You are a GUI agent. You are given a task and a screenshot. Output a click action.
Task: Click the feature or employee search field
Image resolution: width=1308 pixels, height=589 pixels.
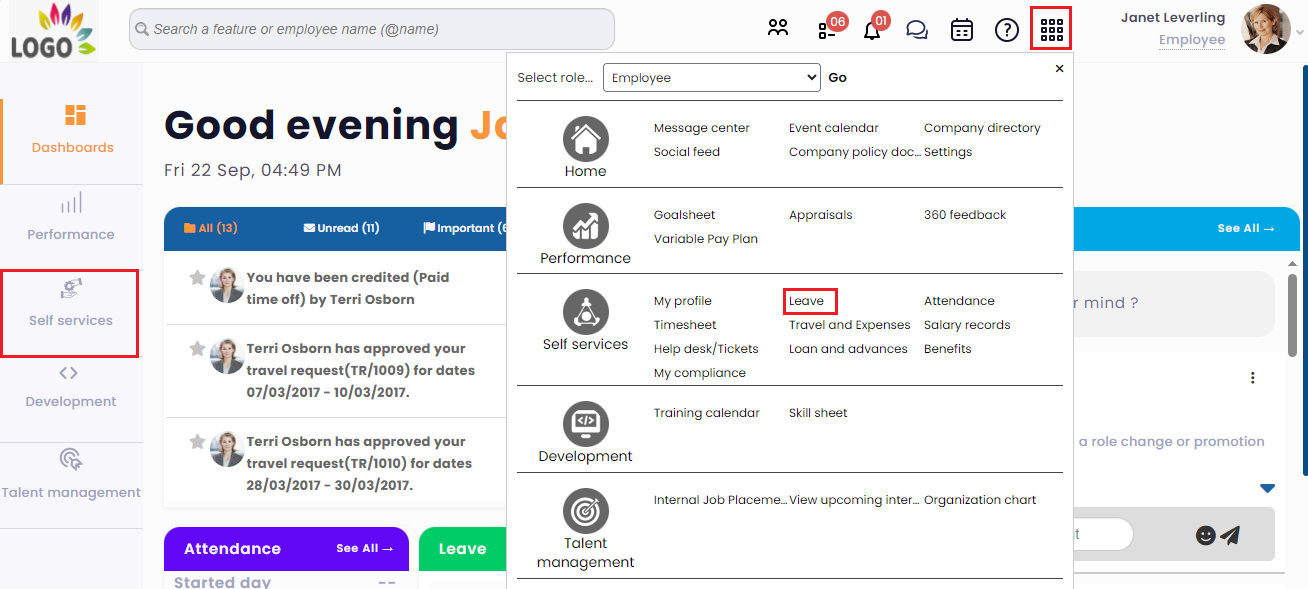coord(372,29)
